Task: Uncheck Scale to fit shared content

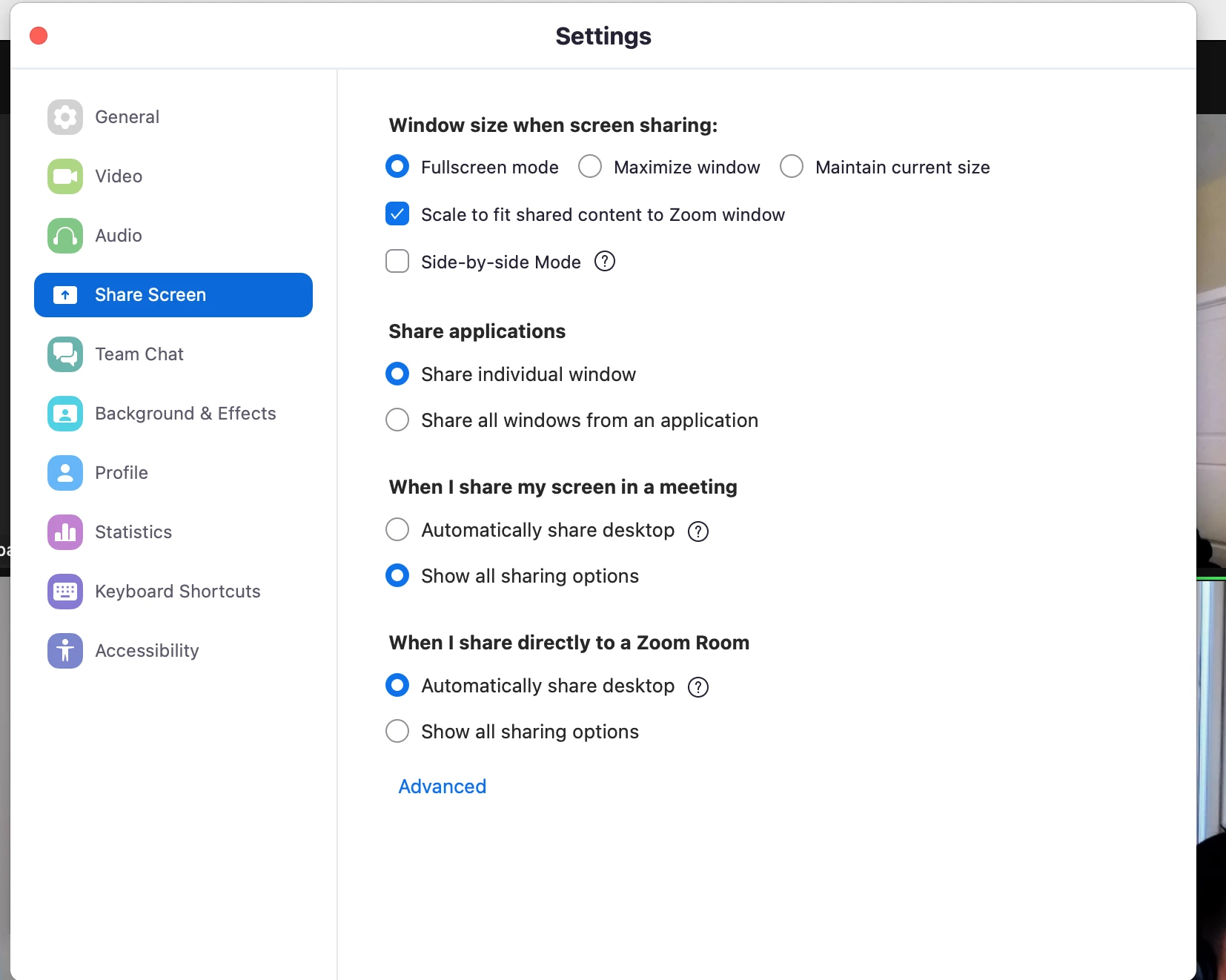Action: tap(397, 213)
